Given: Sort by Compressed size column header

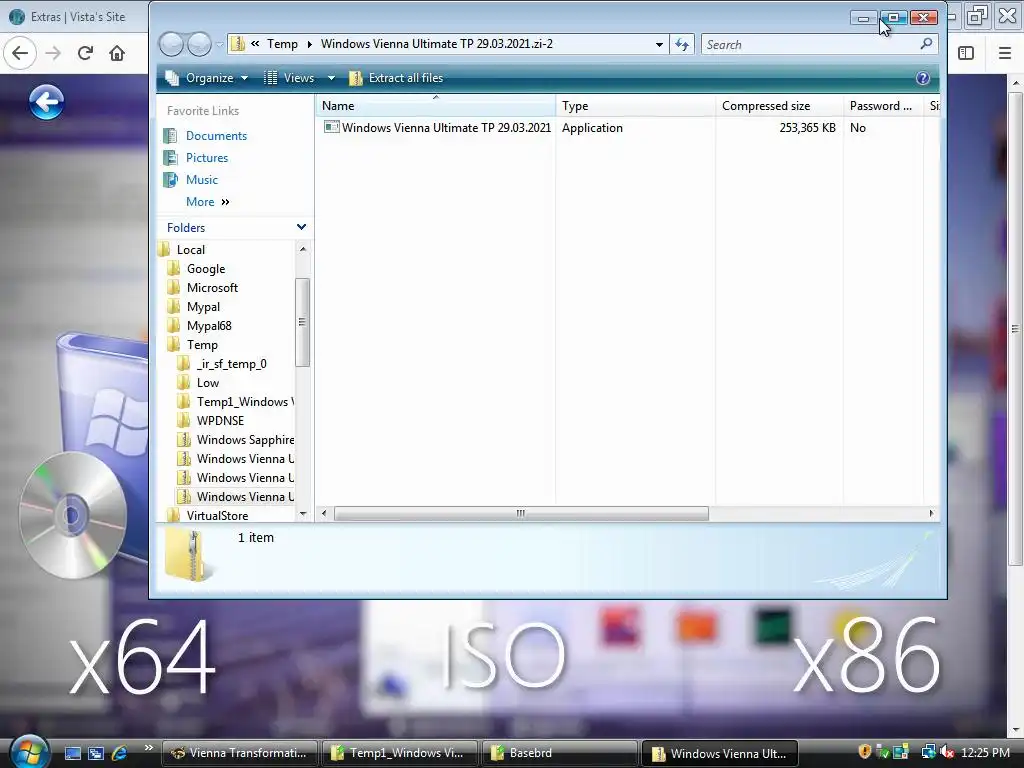Looking at the screenshot, I should [779, 106].
